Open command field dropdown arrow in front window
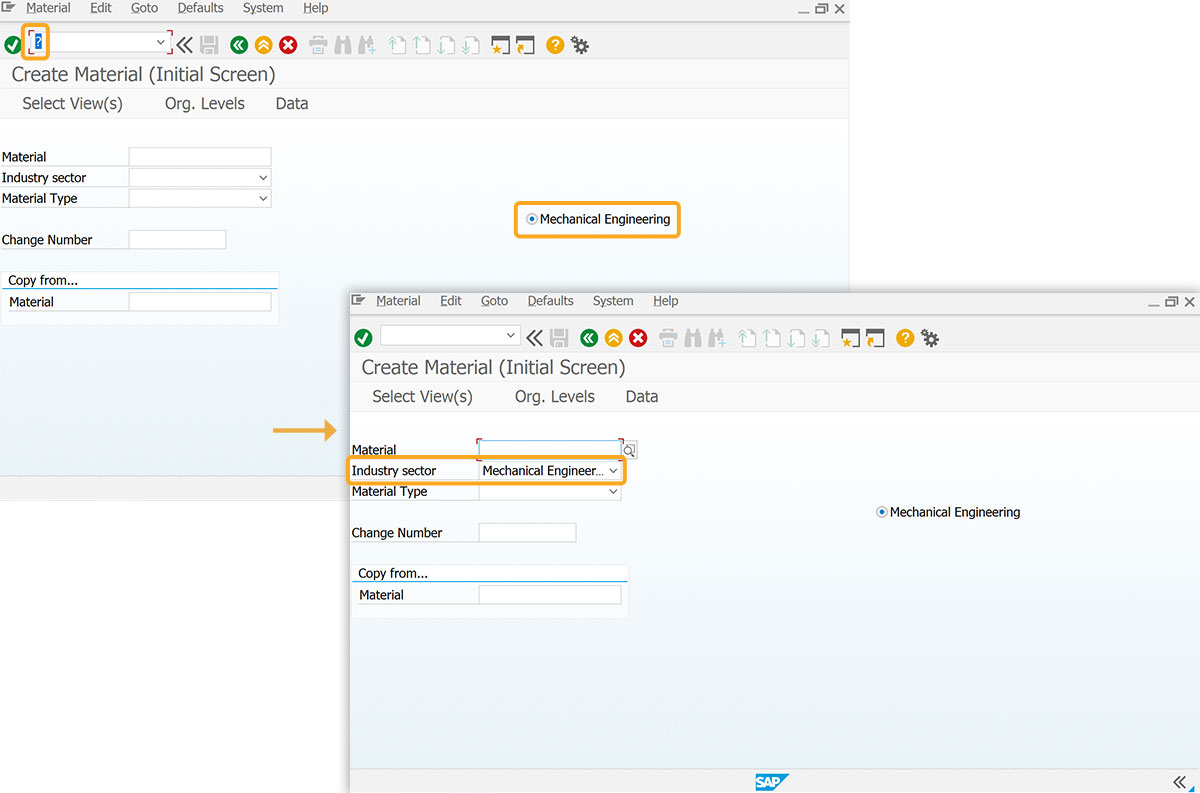Image resolution: width=1200 pixels, height=793 pixels. tap(511, 335)
